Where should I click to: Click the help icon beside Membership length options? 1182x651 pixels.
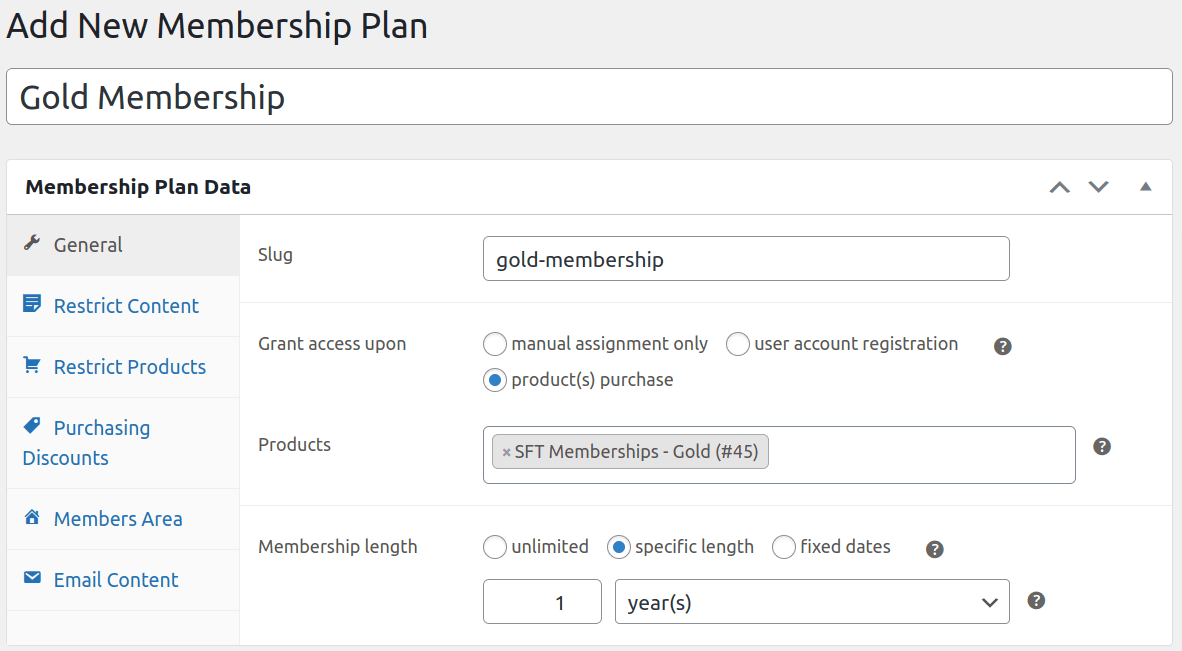[x=934, y=549]
